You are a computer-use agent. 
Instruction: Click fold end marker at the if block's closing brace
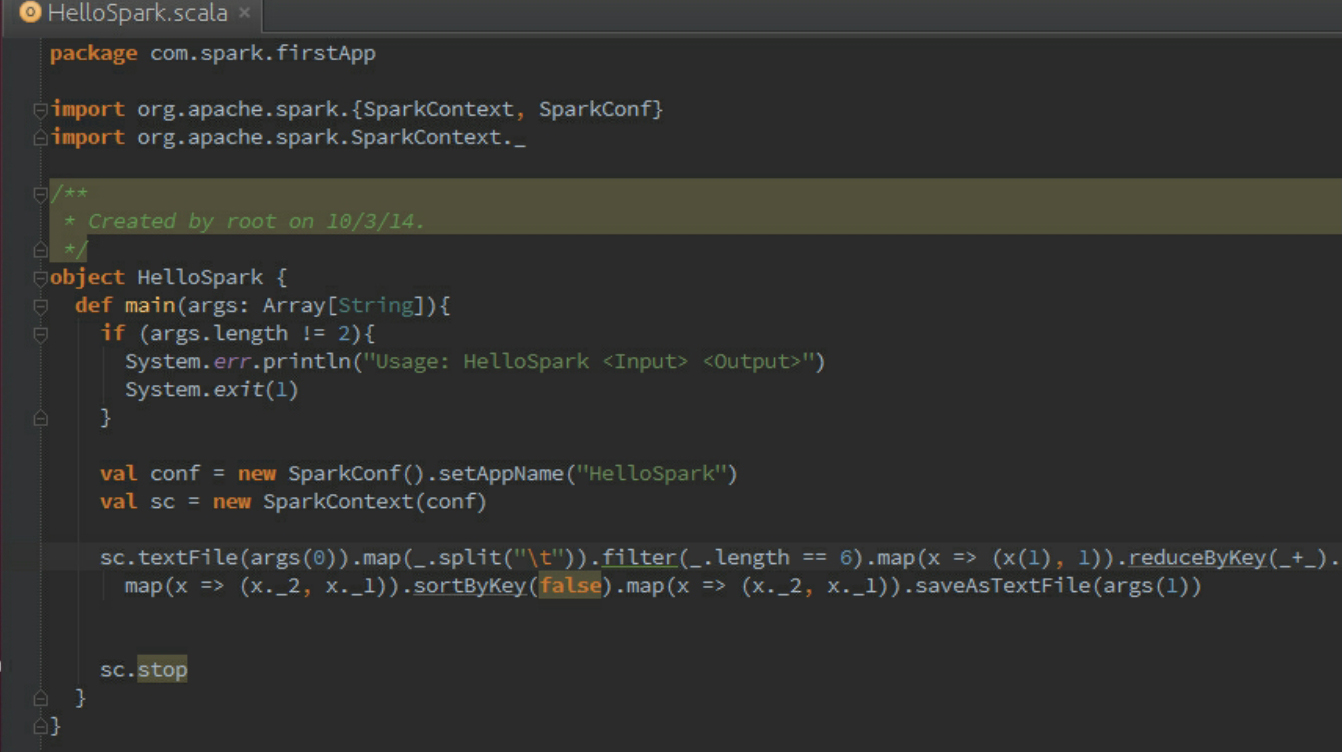40,418
